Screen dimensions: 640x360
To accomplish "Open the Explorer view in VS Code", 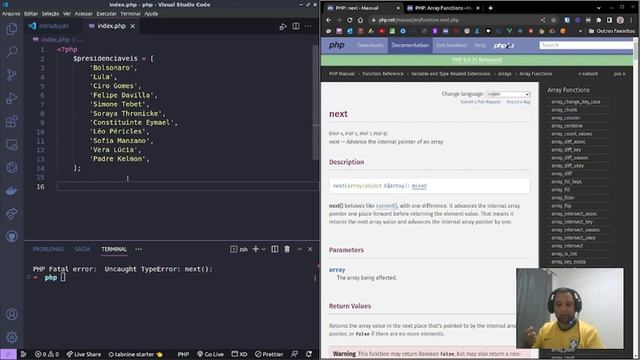I will coord(12,29).
